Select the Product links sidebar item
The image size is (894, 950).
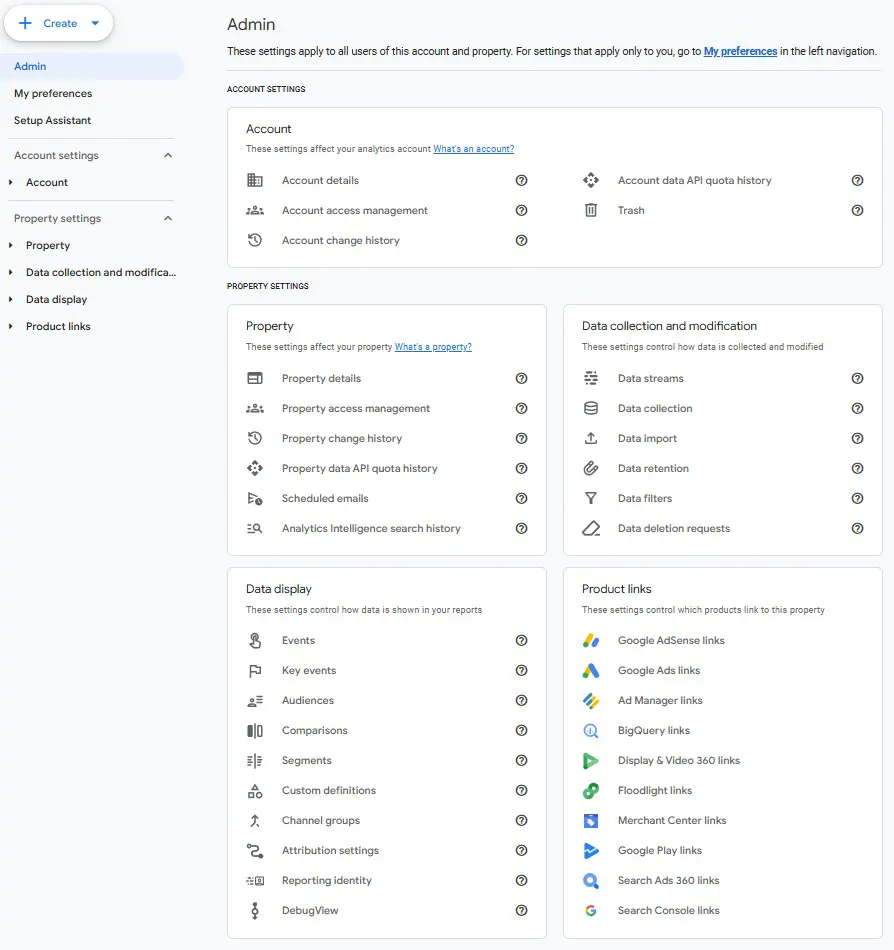pos(58,327)
